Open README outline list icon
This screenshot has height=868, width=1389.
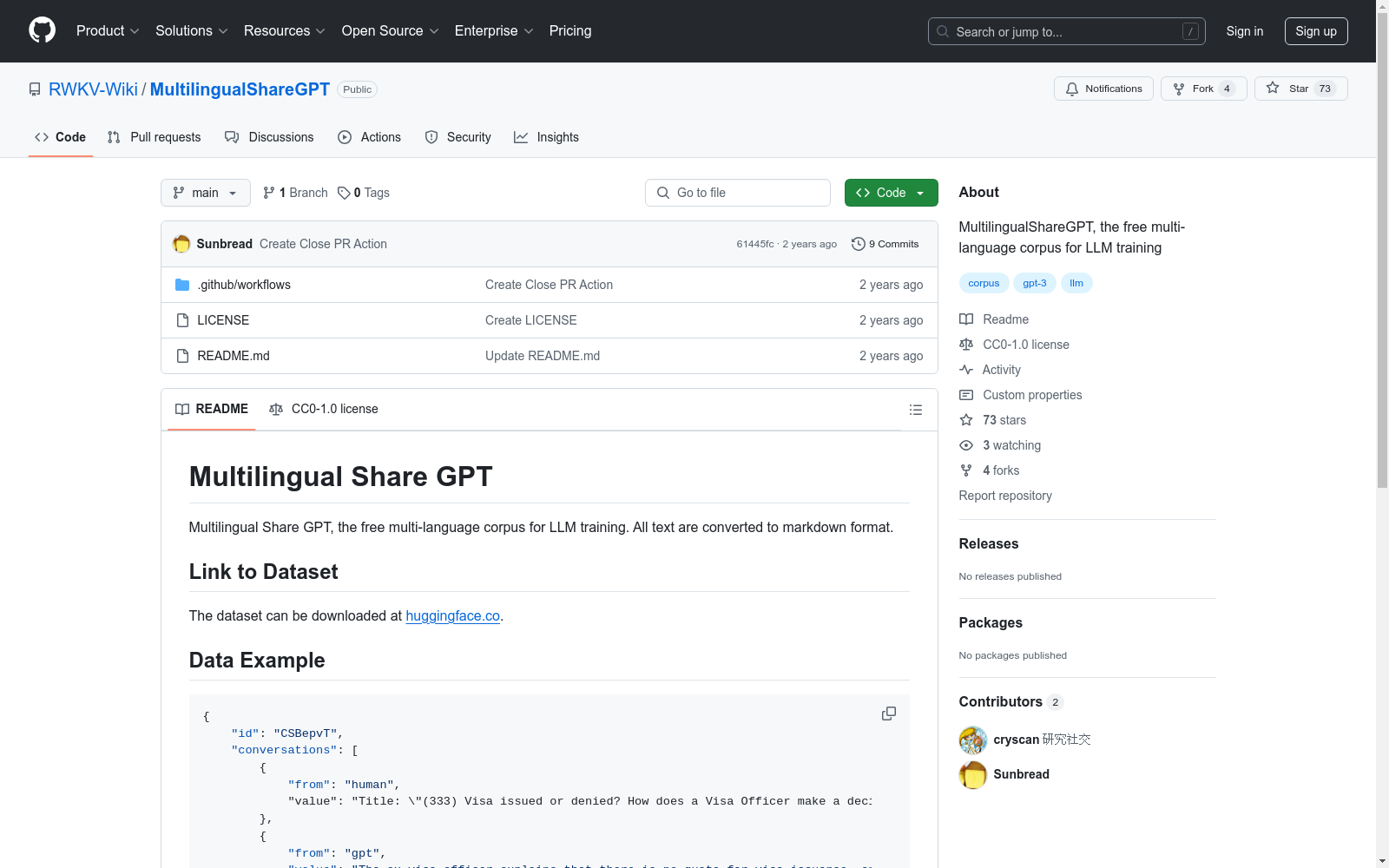tap(916, 410)
